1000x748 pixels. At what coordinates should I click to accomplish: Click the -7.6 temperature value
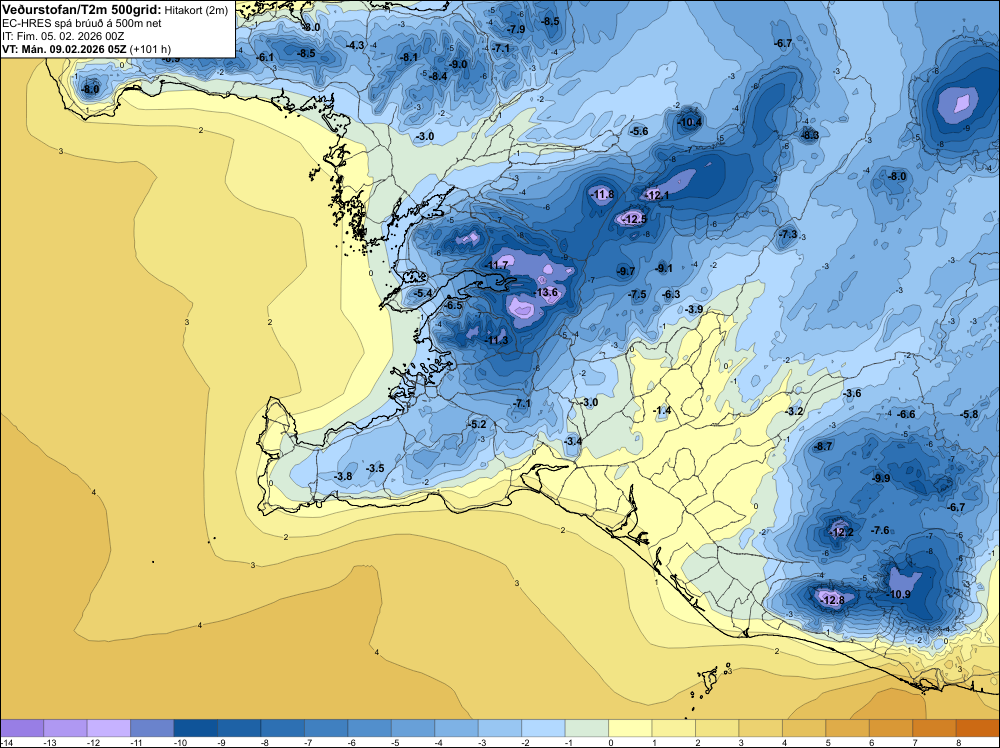[880, 530]
